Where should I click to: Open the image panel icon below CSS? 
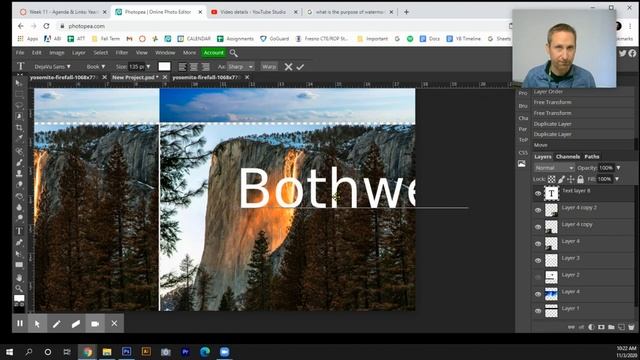[522, 164]
